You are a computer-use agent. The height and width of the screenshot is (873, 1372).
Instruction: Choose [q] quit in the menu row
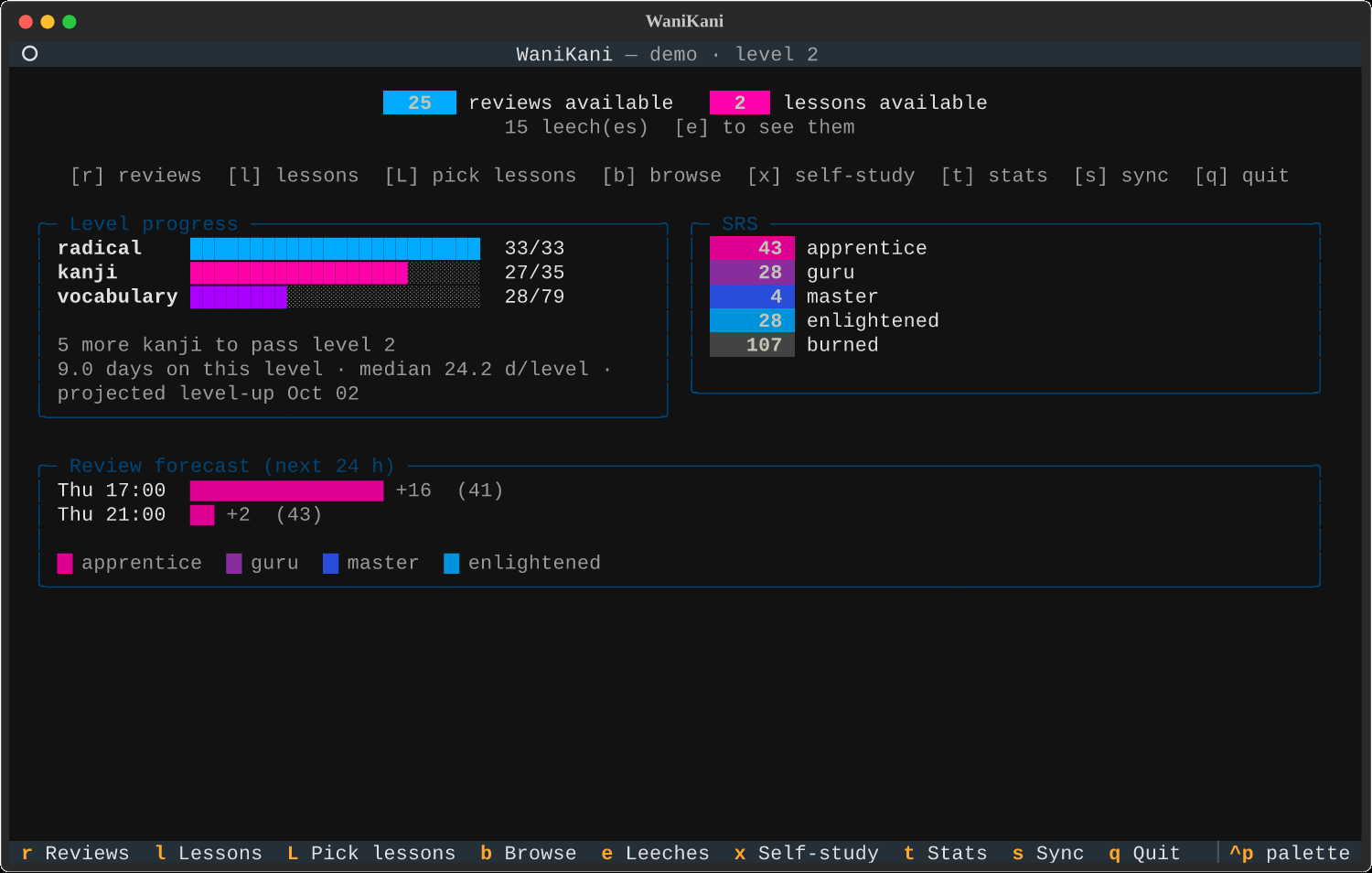(1242, 176)
